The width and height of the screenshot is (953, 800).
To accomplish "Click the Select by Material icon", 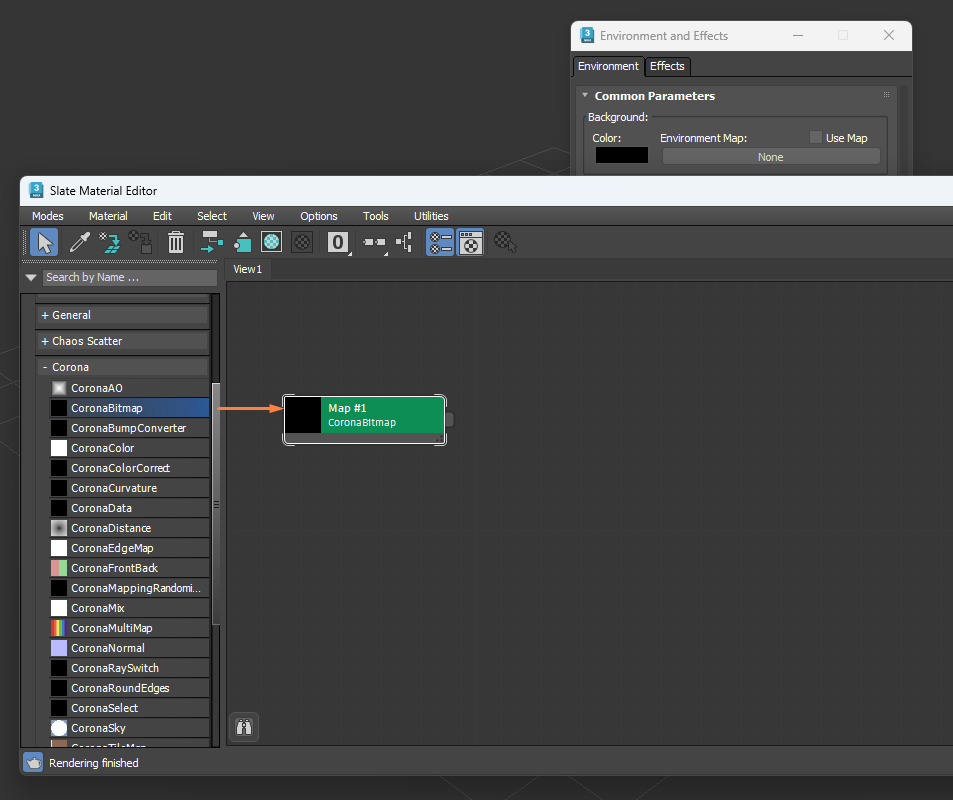I will point(505,243).
